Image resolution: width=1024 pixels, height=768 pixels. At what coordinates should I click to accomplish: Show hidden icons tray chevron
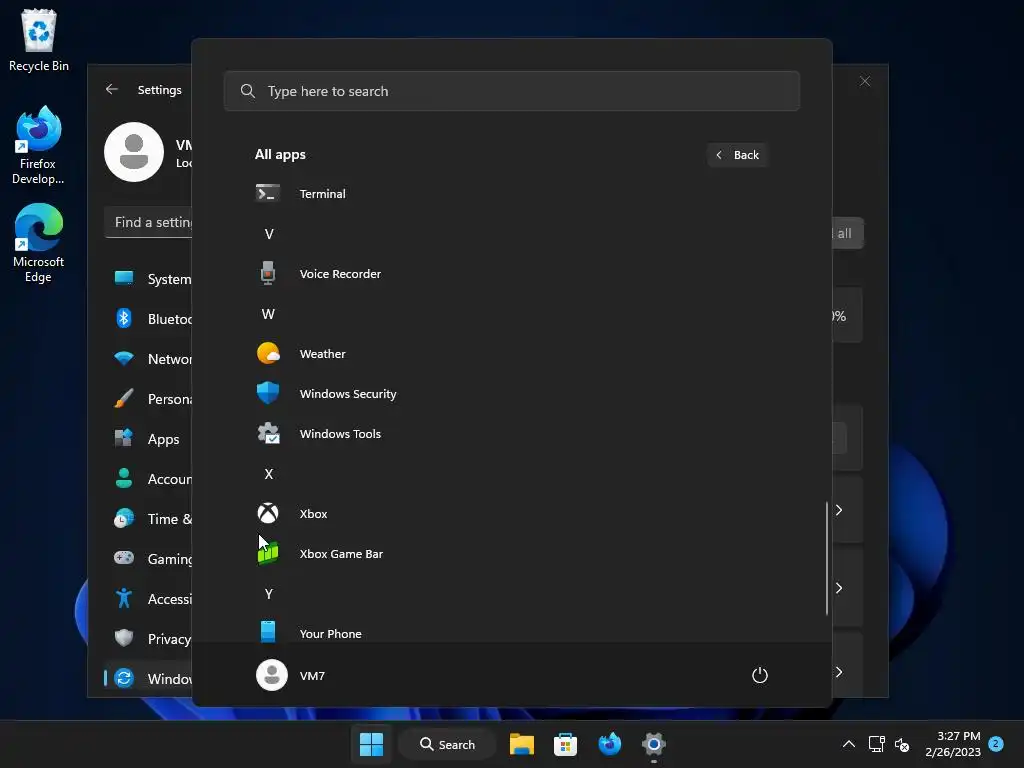click(848, 744)
